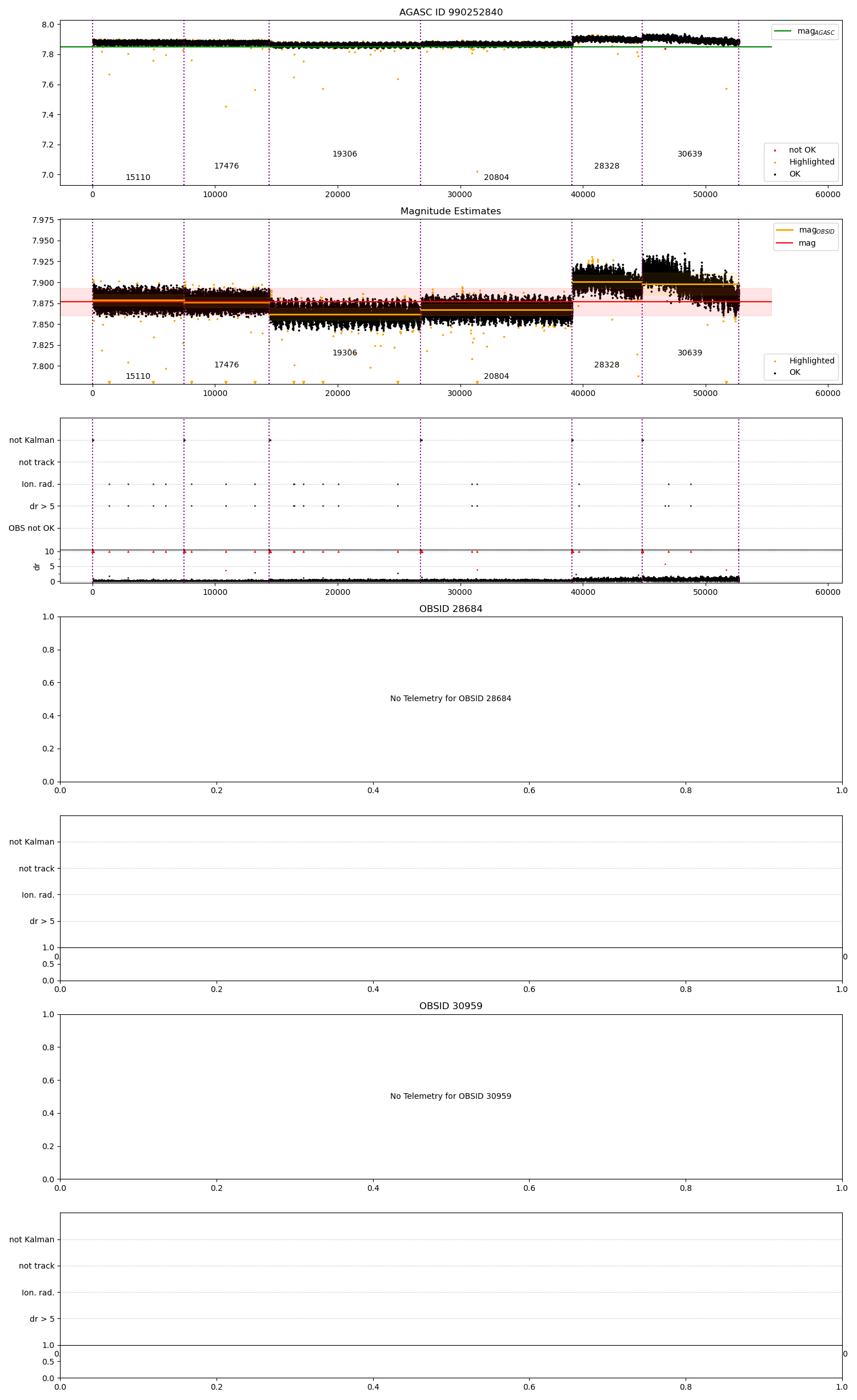Click the 'OBS not OK' axis label
Viewport: 857px width, 1400px height.
31,528
